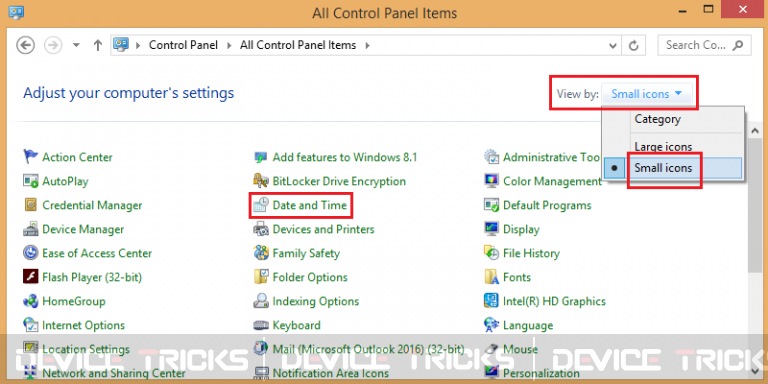
Task: Expand the View by Small icons dropdown
Action: [647, 94]
